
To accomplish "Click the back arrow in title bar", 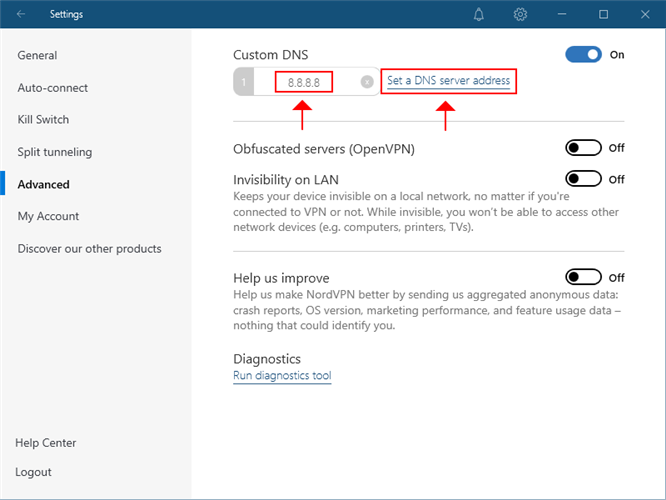I will coord(21,15).
